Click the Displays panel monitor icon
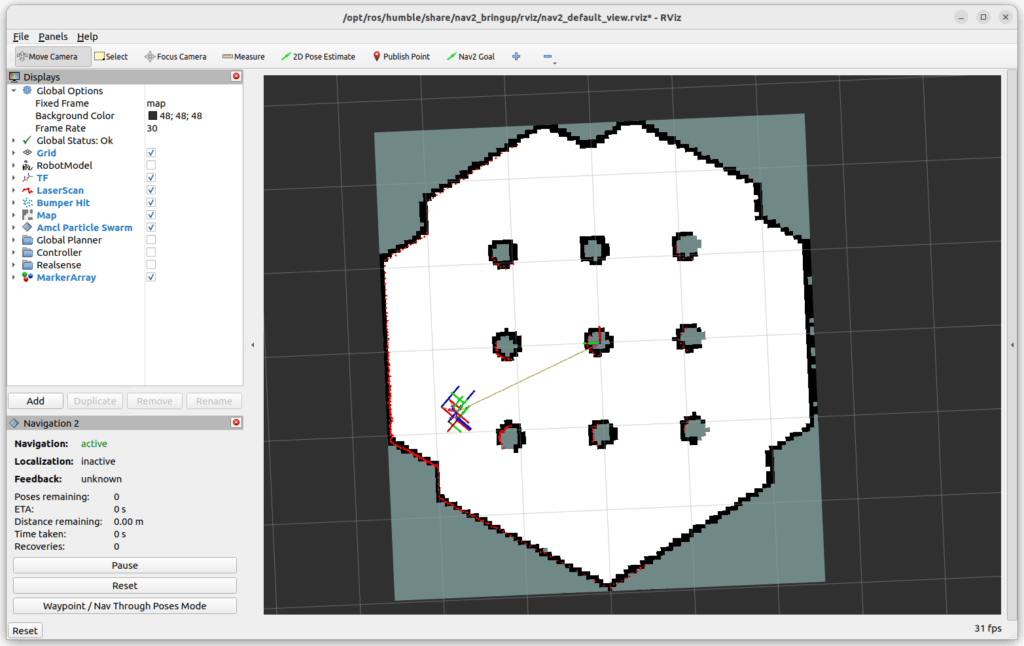The width and height of the screenshot is (1024, 646). (x=14, y=77)
